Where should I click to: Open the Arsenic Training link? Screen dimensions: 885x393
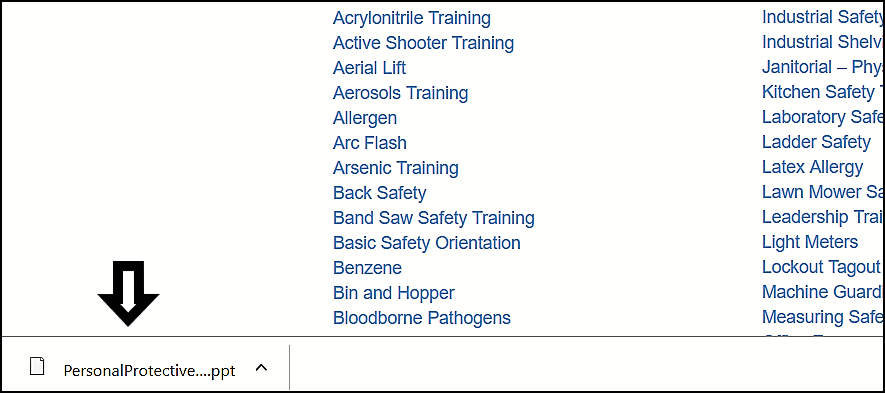pos(396,168)
